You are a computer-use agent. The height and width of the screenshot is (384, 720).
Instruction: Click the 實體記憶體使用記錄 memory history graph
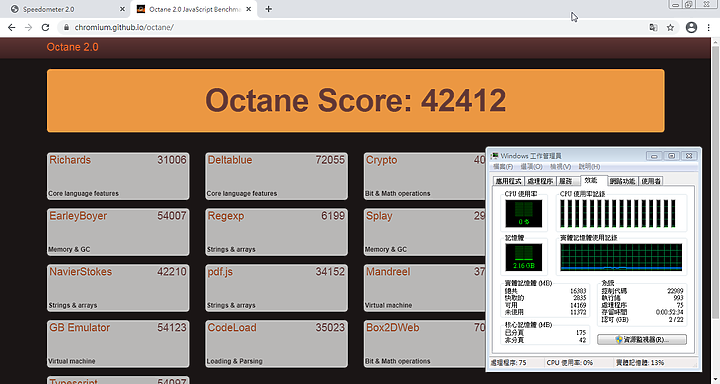[621, 257]
